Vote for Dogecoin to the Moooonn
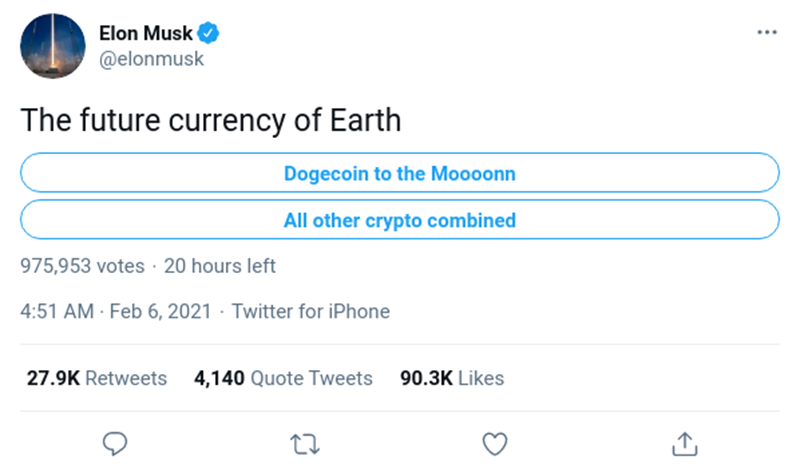Image resolution: width=800 pixels, height=476 pixels. coord(399,173)
